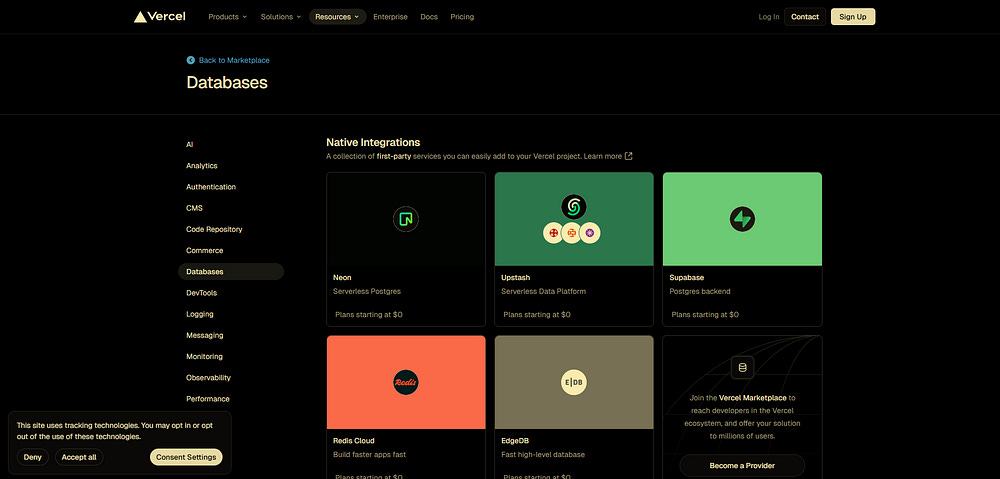Click 'Fast high-level database' under EdgeDB
1000x479 pixels.
click(543, 455)
